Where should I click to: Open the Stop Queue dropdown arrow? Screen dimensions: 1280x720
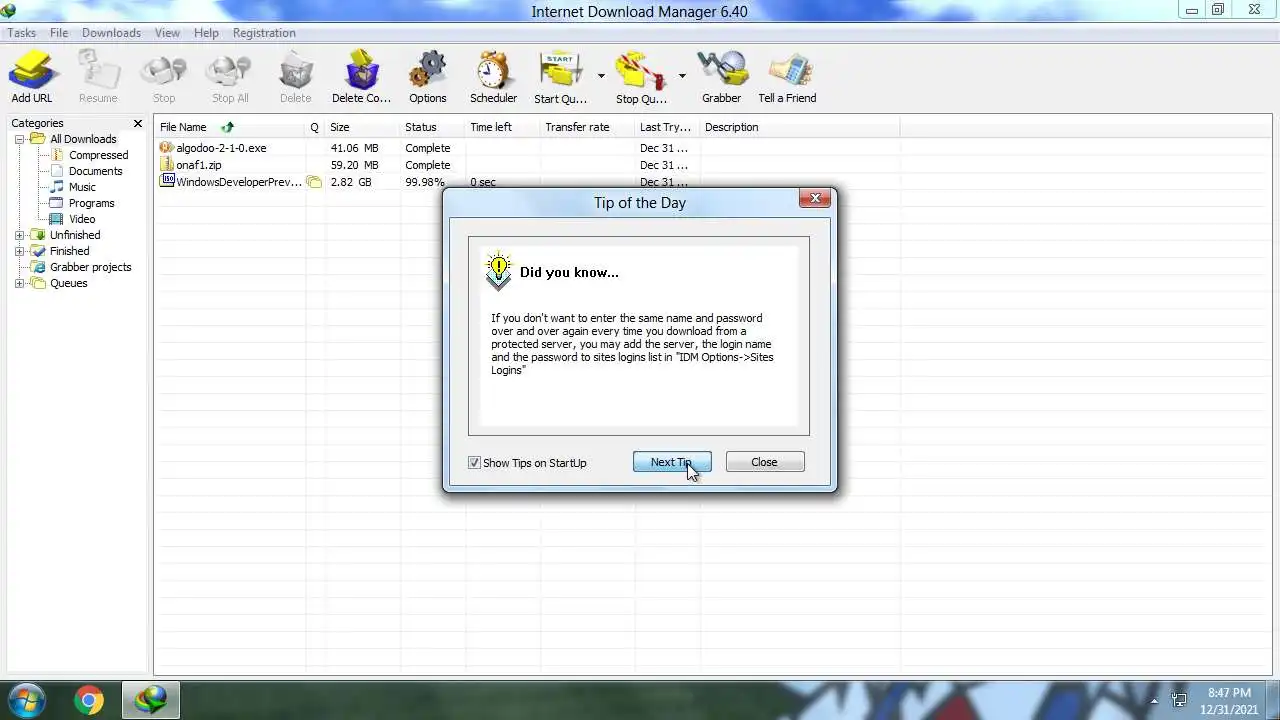682,76
